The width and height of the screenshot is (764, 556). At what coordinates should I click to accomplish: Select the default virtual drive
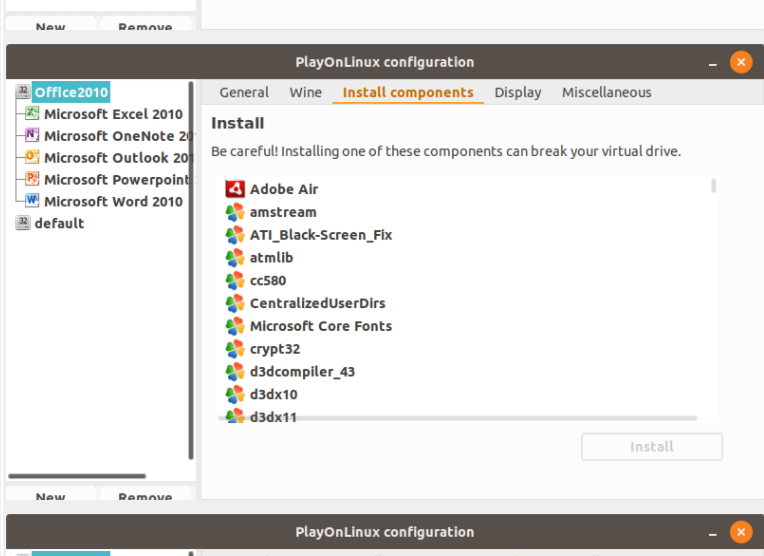click(59, 223)
